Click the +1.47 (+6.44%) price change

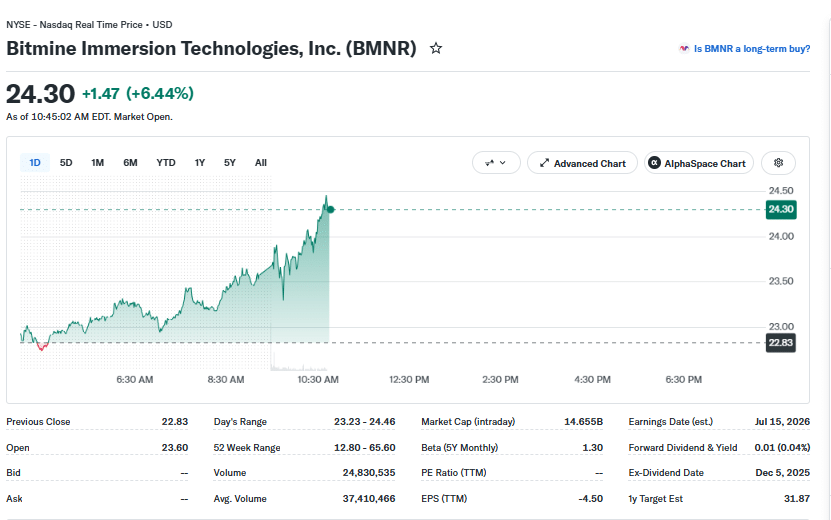138,94
